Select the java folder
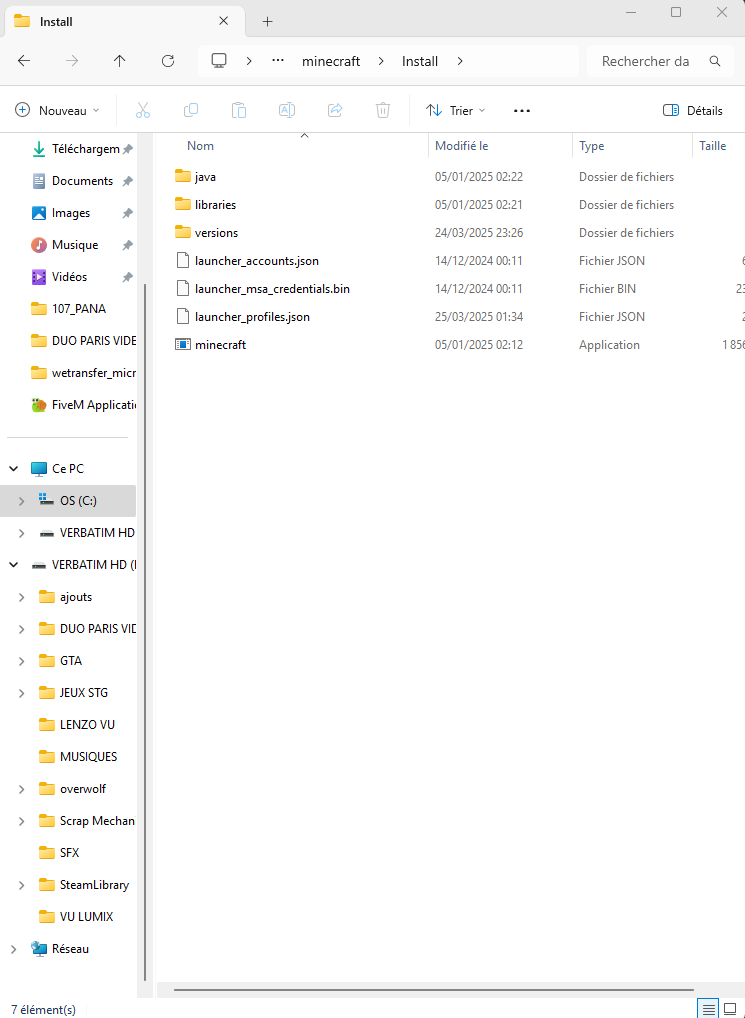 coord(205,177)
